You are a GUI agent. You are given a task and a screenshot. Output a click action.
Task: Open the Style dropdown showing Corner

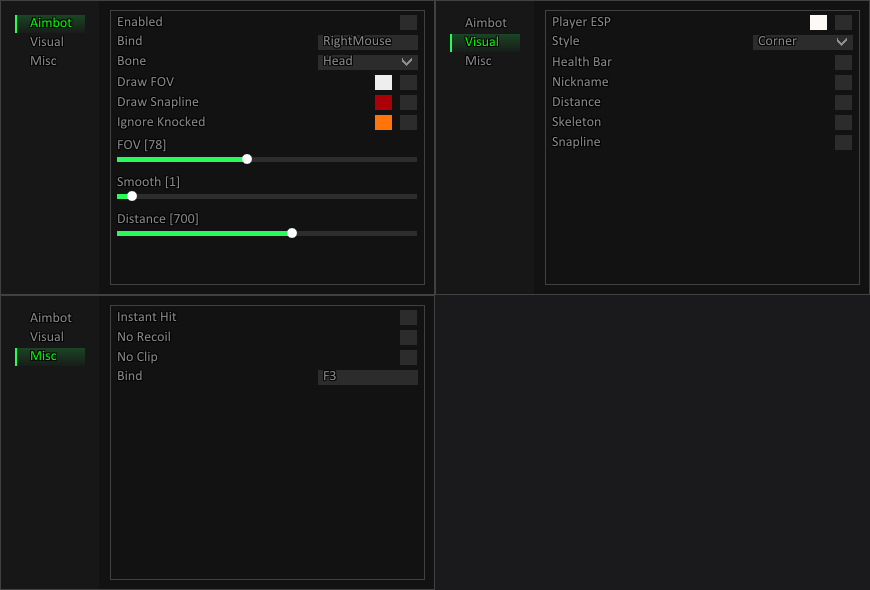(x=802, y=42)
